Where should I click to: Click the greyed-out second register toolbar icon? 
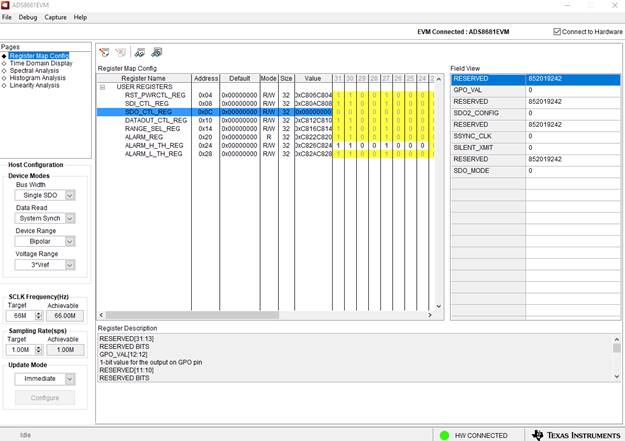(x=120, y=52)
